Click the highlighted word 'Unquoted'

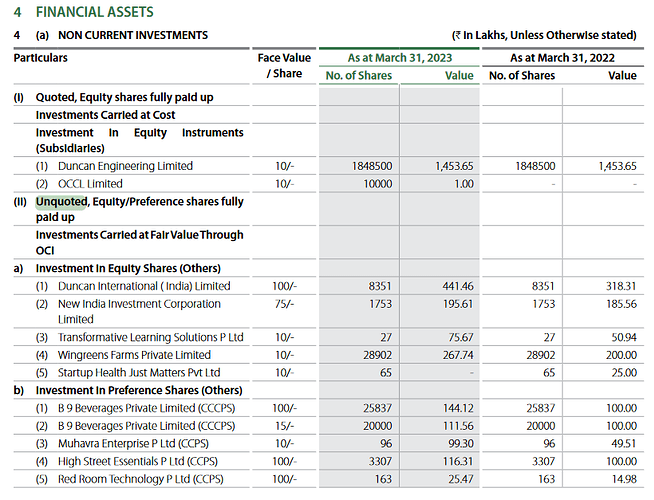61,202
